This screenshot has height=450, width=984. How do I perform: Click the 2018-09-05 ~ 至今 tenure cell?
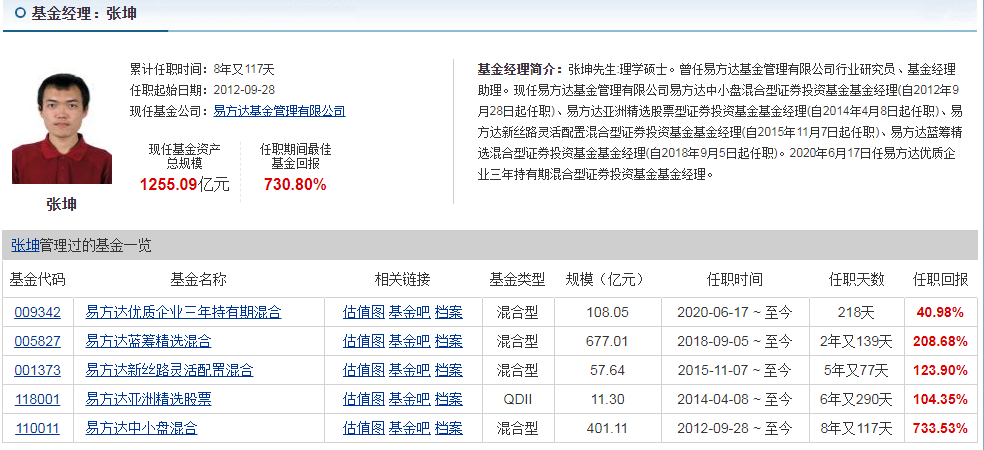coord(734,341)
